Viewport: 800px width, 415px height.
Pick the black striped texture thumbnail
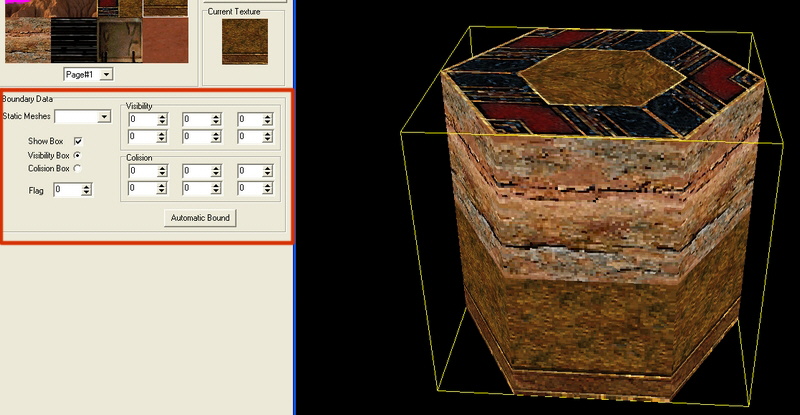click(73, 41)
